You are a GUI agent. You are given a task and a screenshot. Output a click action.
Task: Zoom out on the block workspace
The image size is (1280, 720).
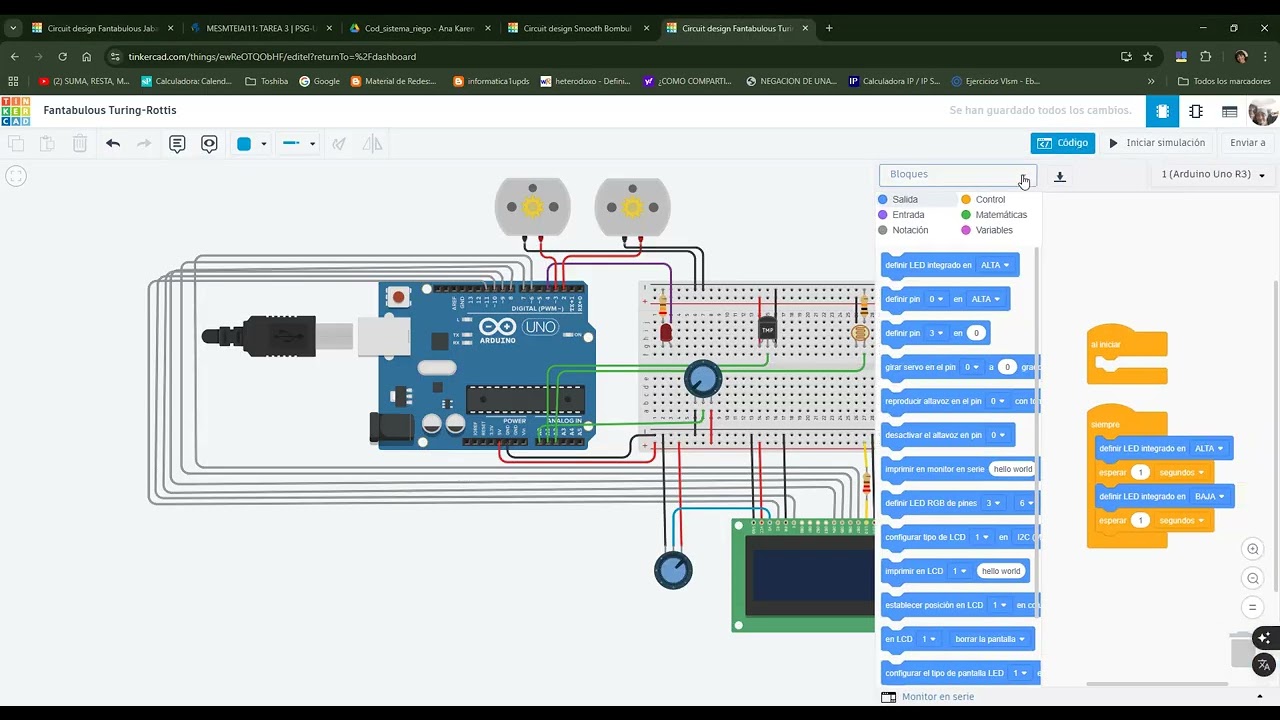1252,578
